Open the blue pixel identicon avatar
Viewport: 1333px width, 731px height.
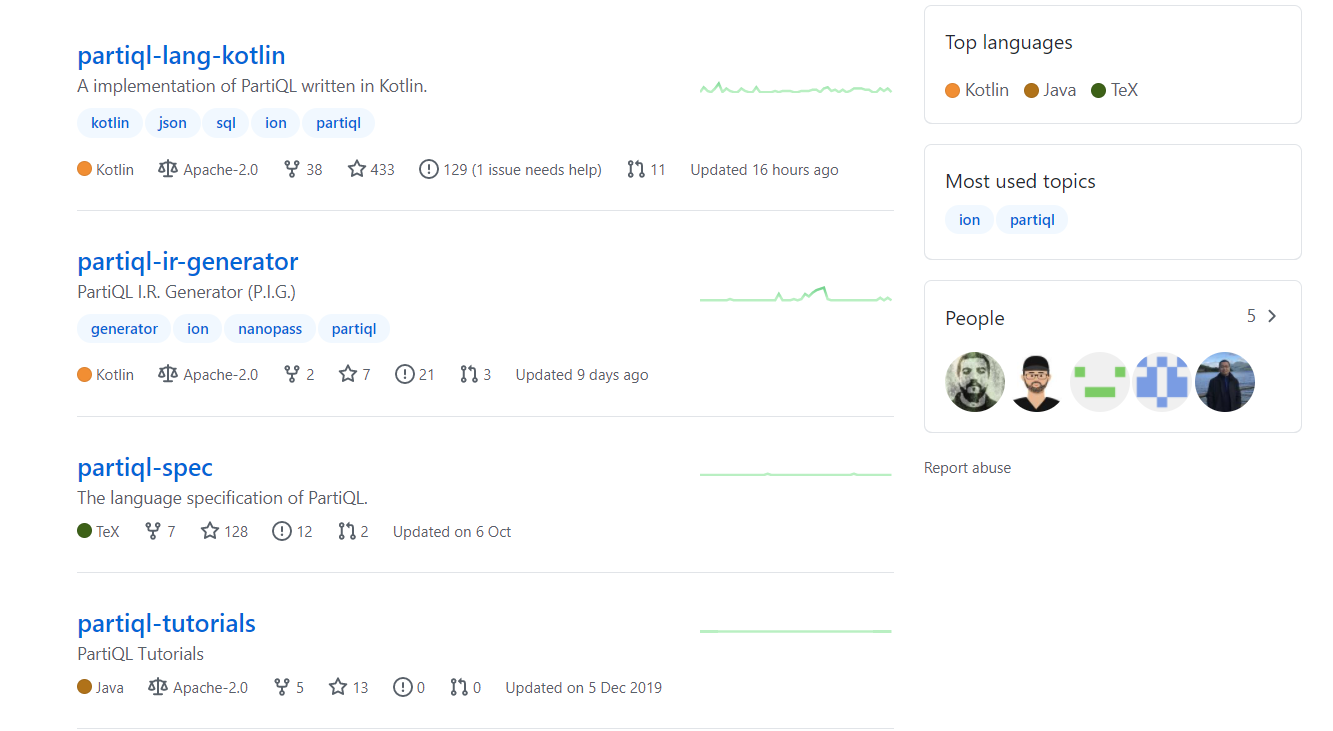(x=1162, y=382)
